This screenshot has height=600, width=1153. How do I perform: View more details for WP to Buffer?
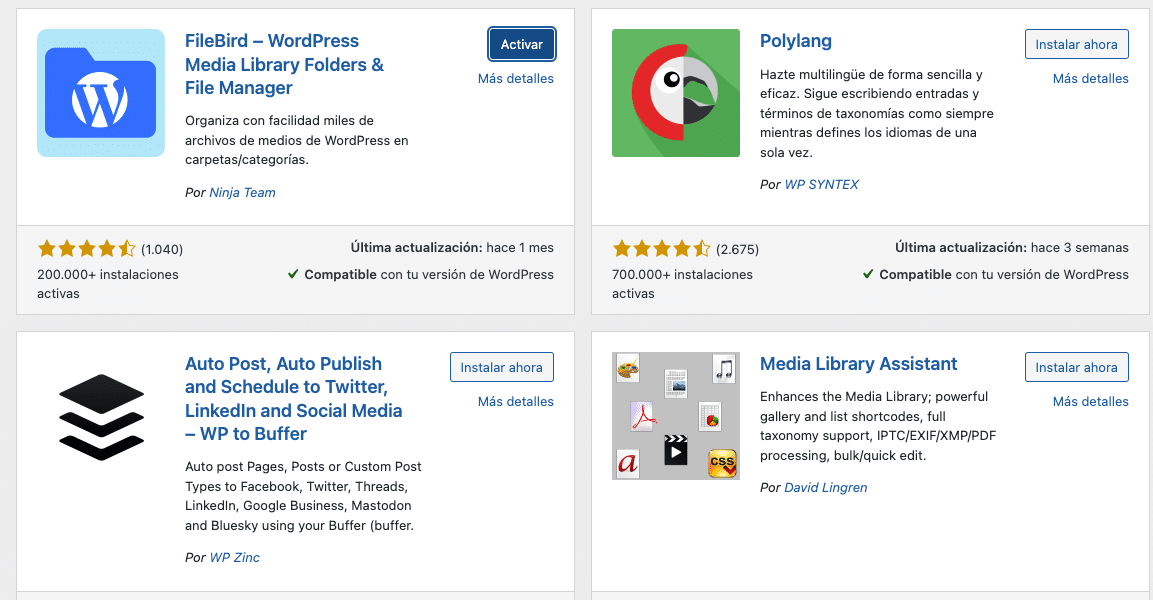pos(515,402)
